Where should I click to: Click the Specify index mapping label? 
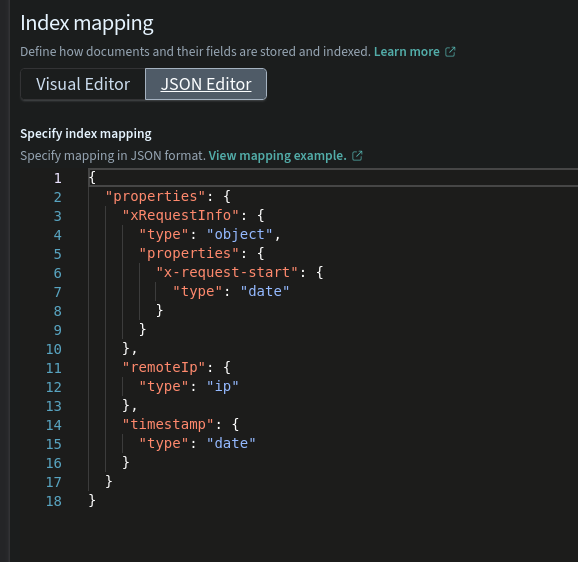tap(86, 133)
